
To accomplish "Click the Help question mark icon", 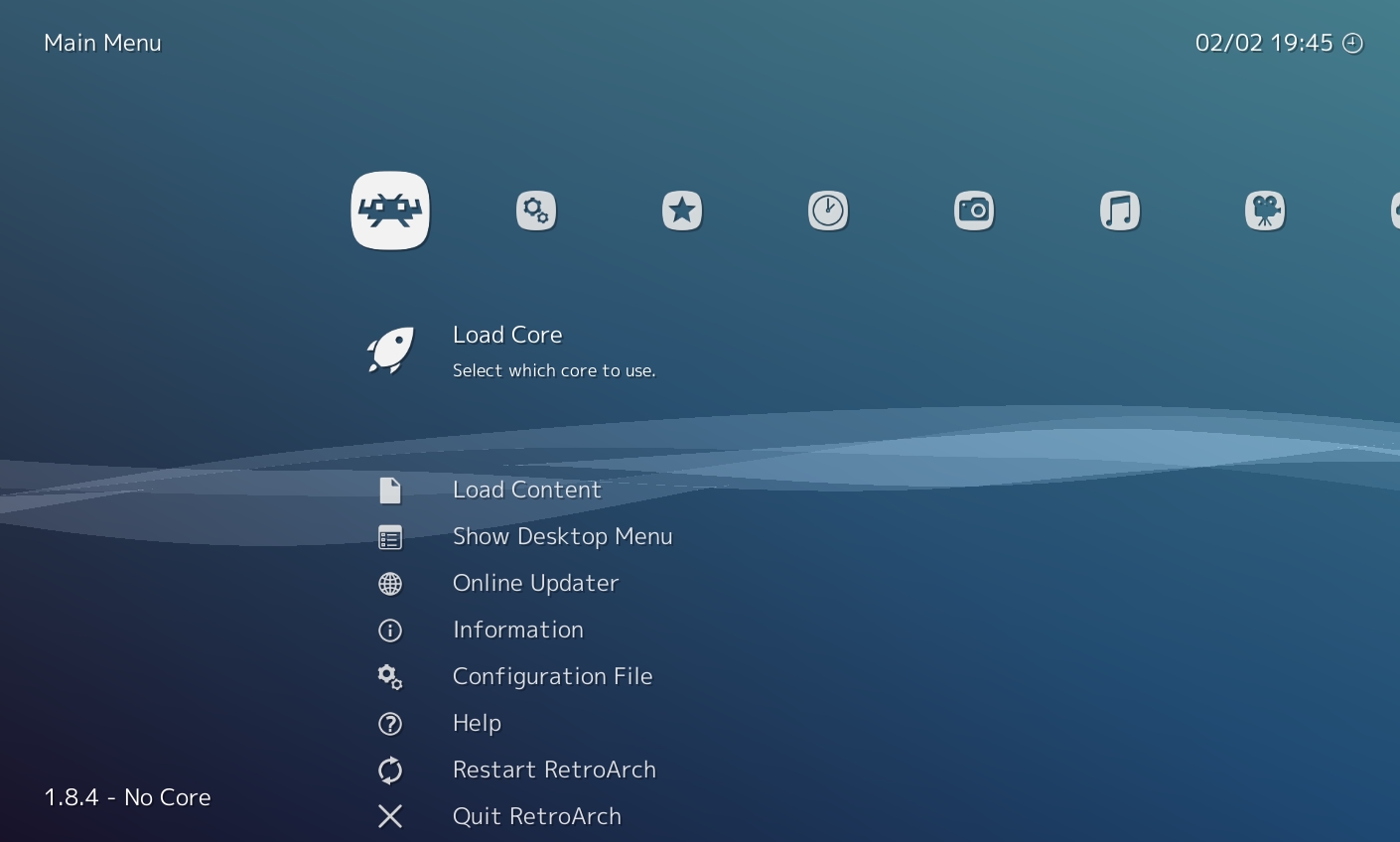I will 390,723.
